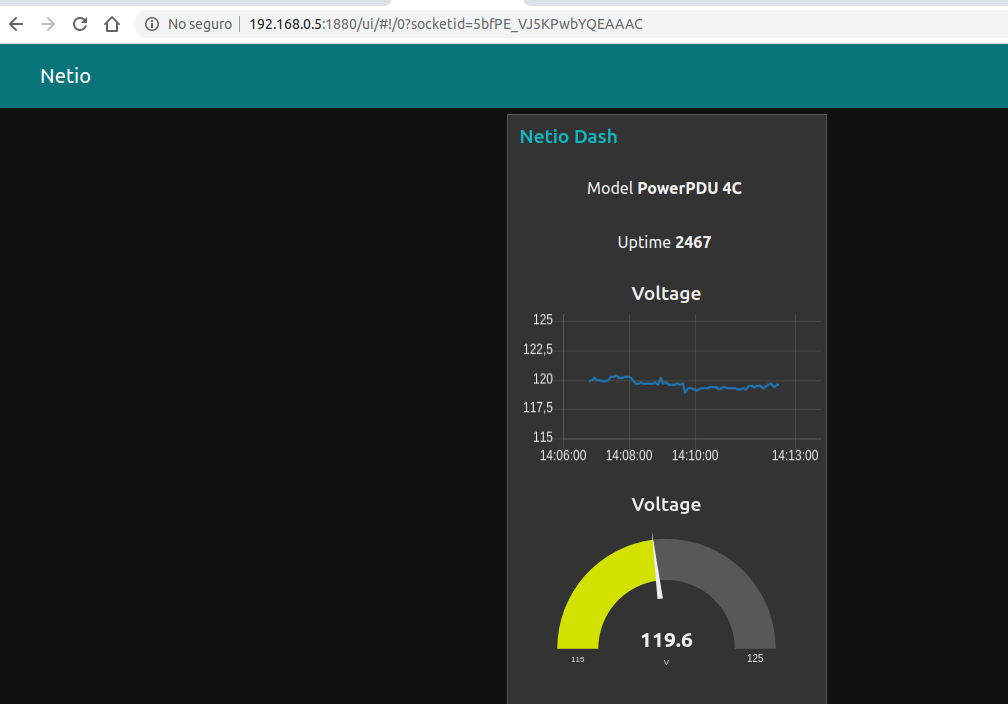Click the 'V' unit label under gauge
This screenshot has height=704, width=1008.
[666, 662]
